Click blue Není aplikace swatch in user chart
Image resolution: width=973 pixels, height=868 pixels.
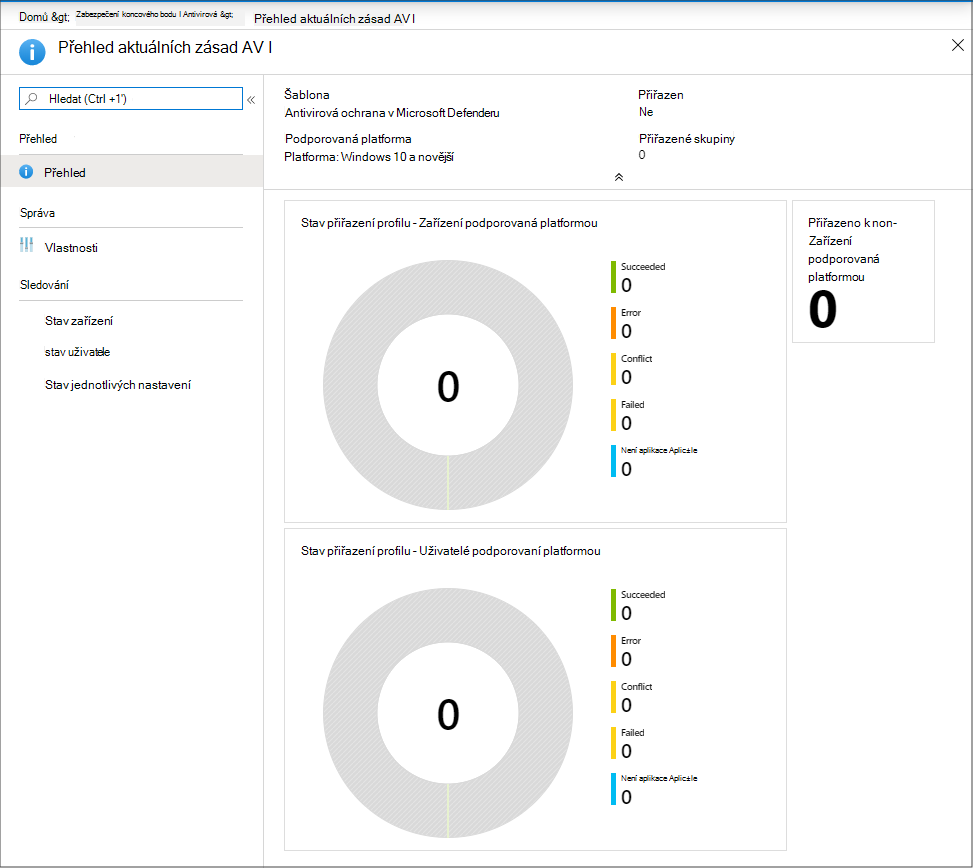[613, 789]
